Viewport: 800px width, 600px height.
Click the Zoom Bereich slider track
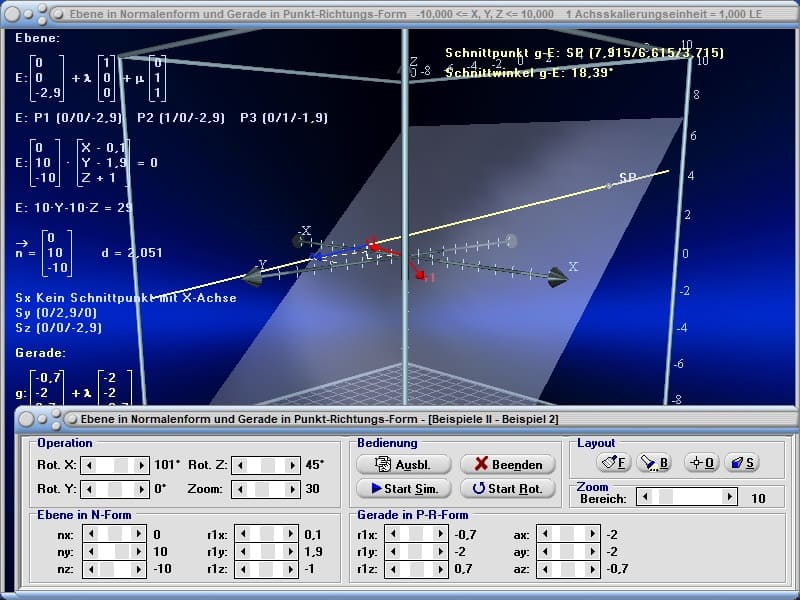click(690, 497)
